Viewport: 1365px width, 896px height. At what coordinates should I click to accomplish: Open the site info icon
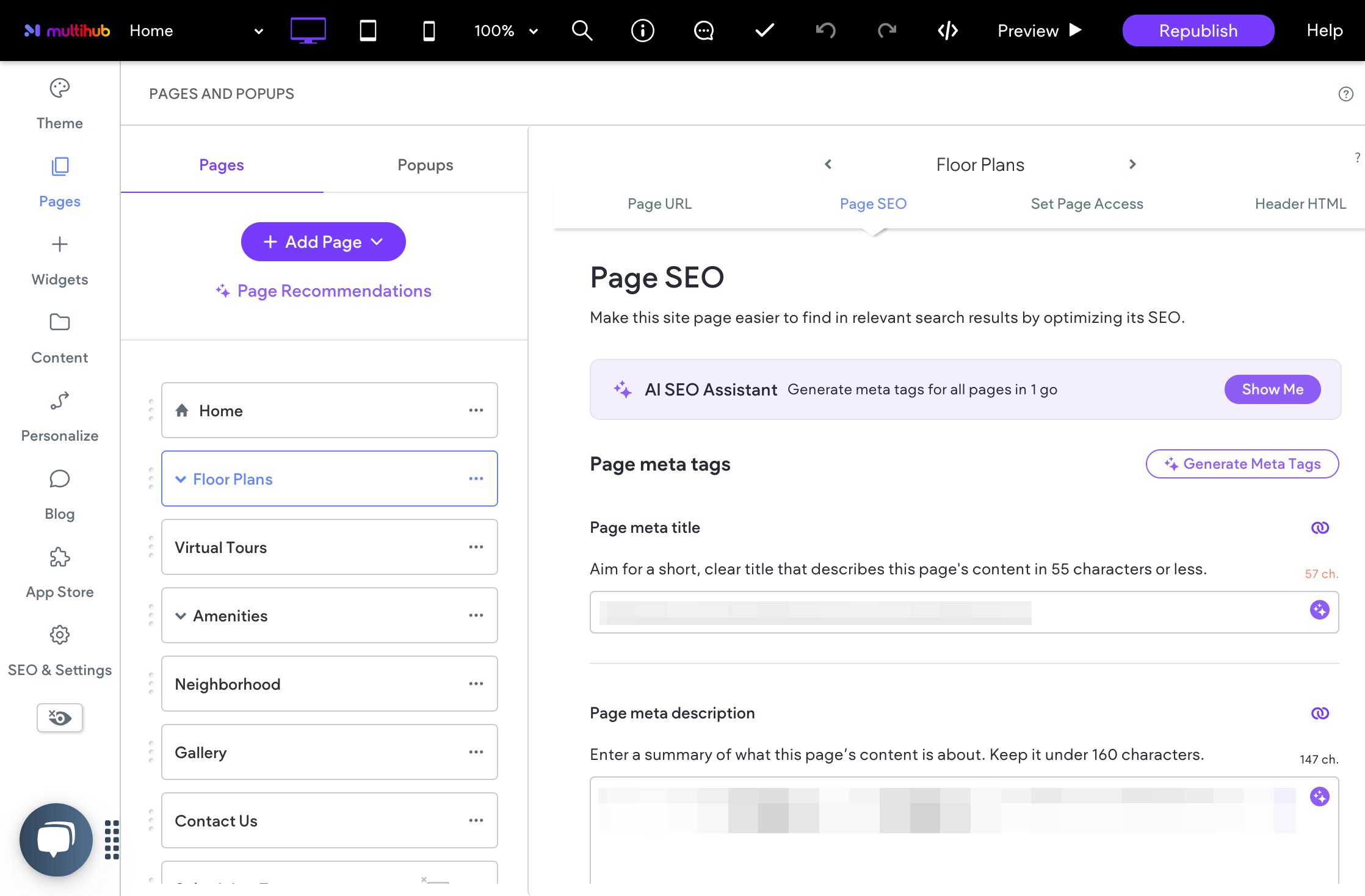click(642, 31)
